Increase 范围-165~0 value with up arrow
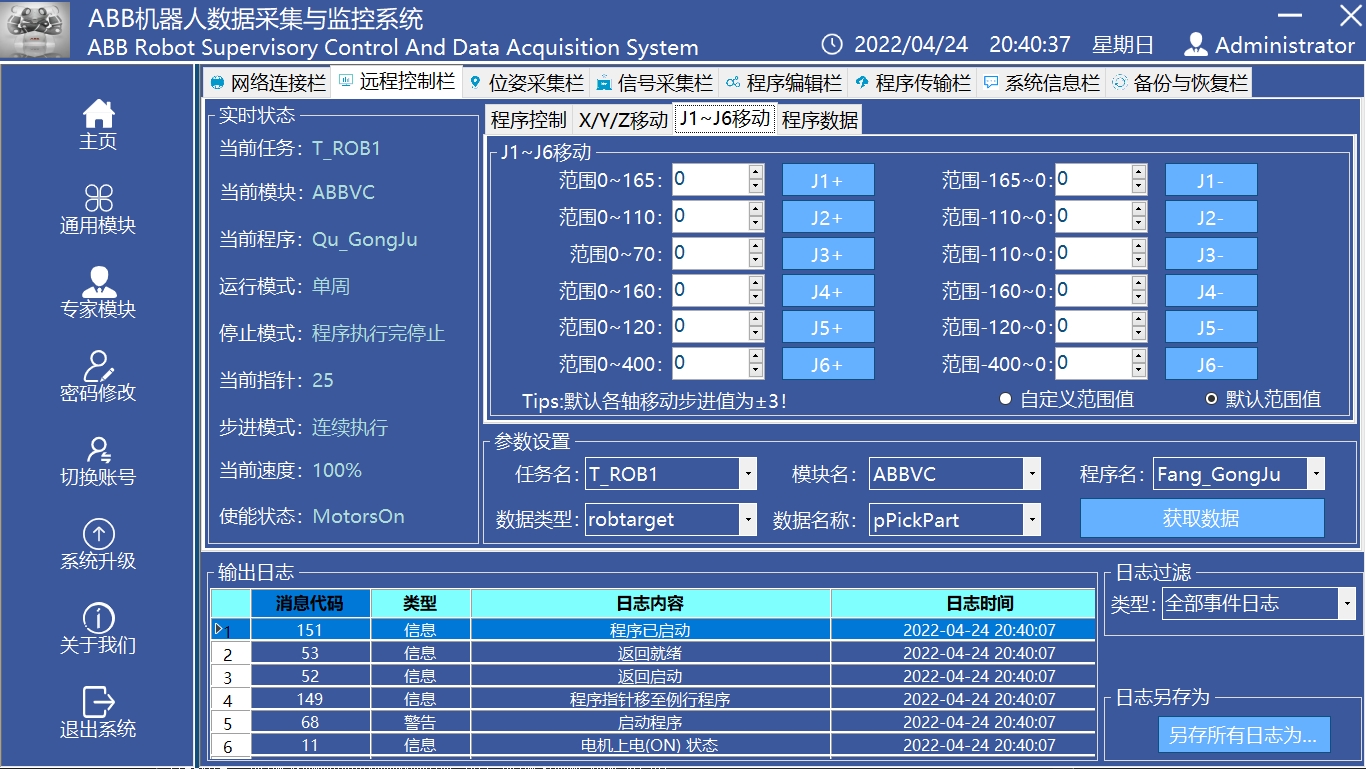The image size is (1366, 769). tap(1139, 173)
